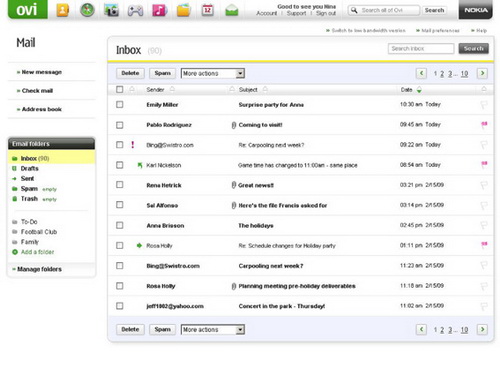Open the Ovi Games controller icon
The height and width of the screenshot is (369, 500).
pos(135,10)
